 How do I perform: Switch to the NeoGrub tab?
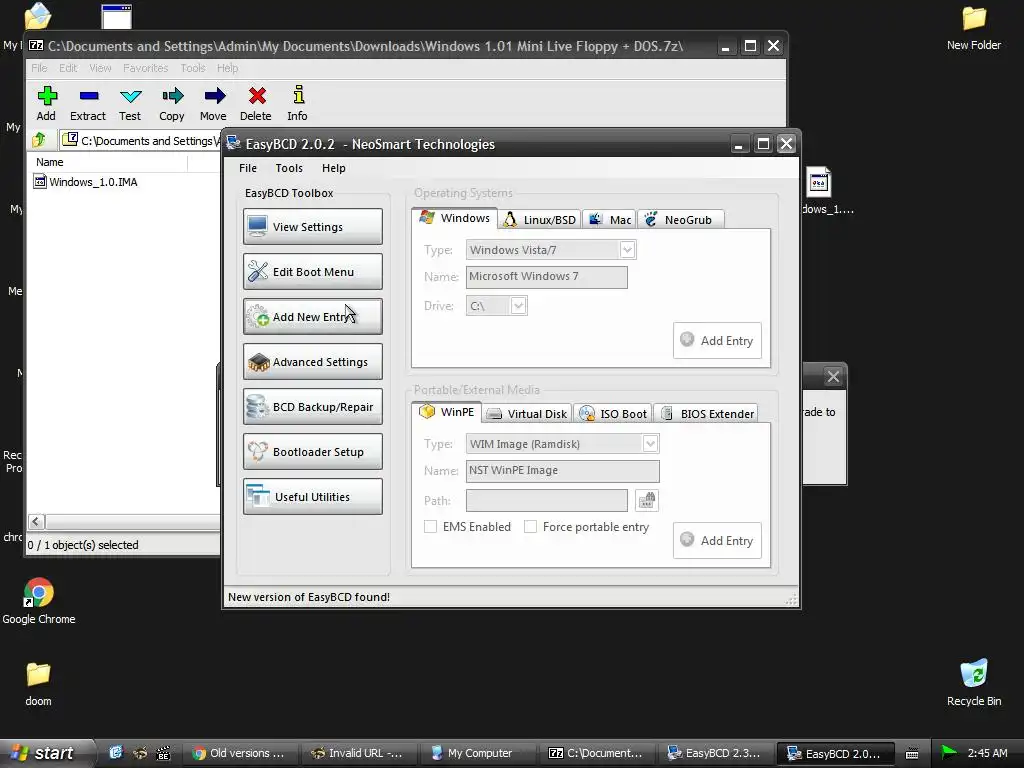680,219
